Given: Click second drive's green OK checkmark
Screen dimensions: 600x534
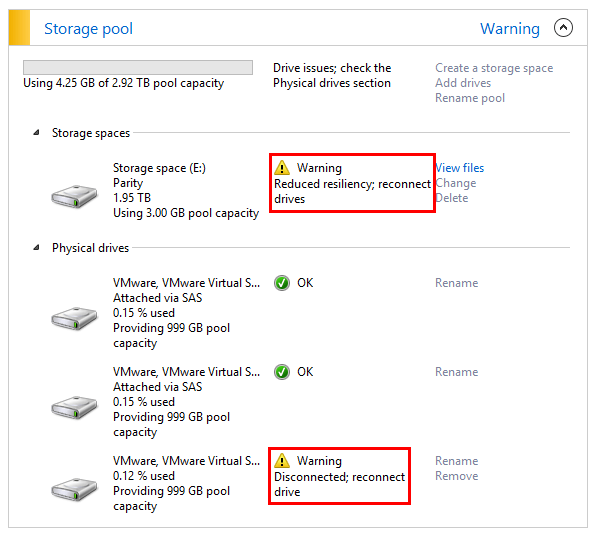Looking at the screenshot, I should pyautogui.click(x=282, y=372).
